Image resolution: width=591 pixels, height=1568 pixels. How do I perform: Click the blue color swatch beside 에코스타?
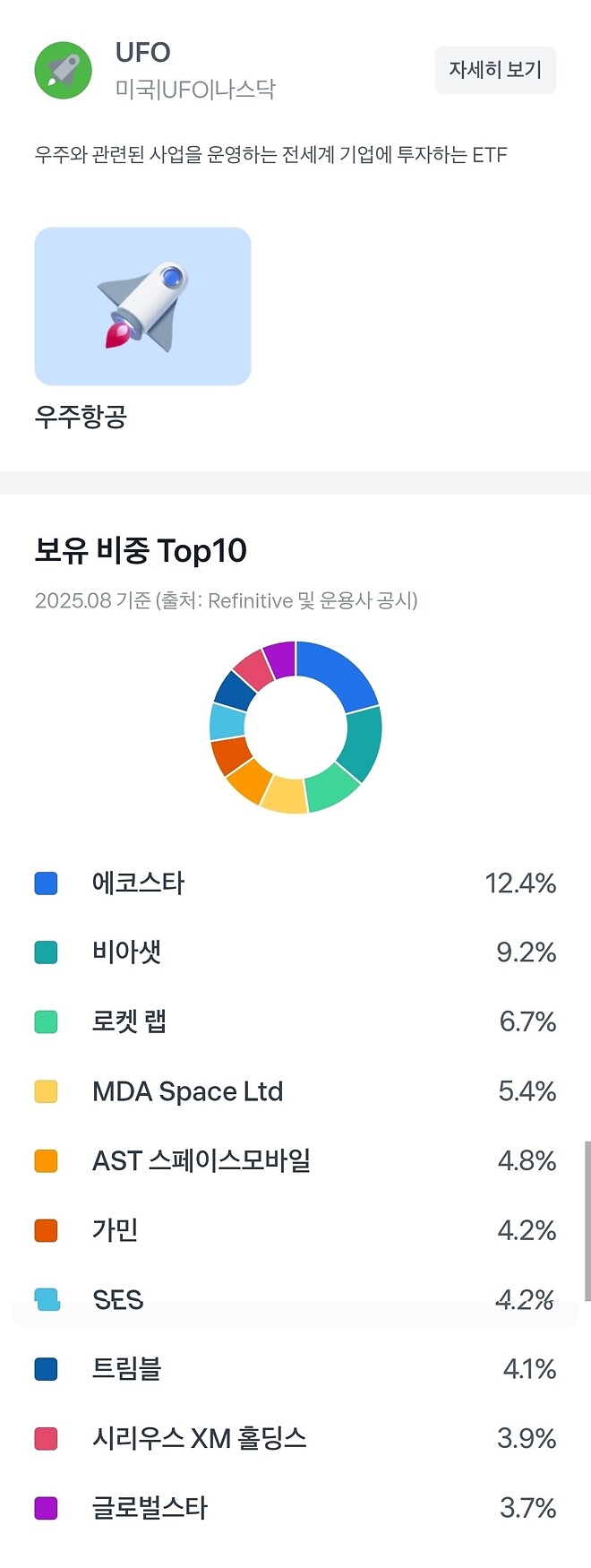(47, 883)
